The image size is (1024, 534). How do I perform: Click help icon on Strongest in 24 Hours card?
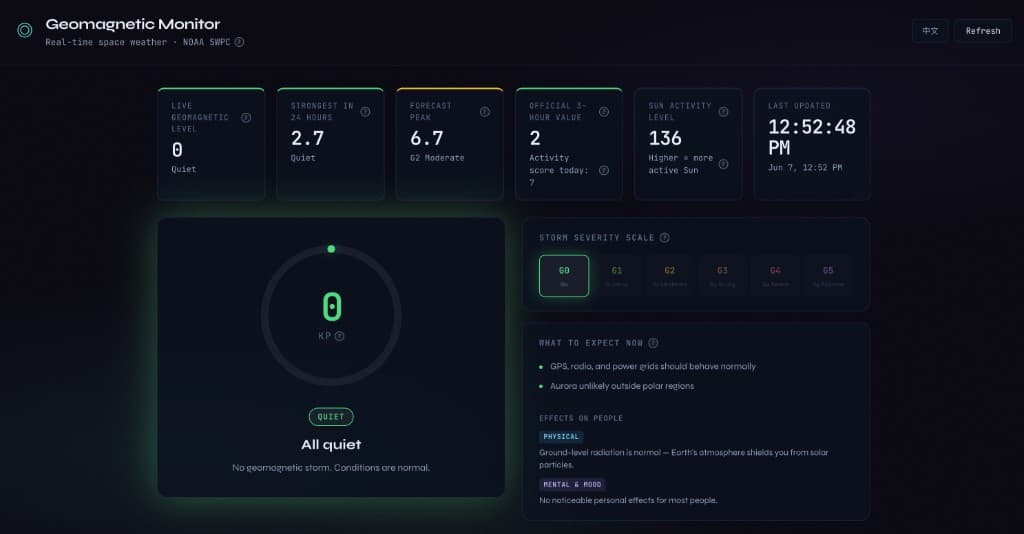pos(365,112)
